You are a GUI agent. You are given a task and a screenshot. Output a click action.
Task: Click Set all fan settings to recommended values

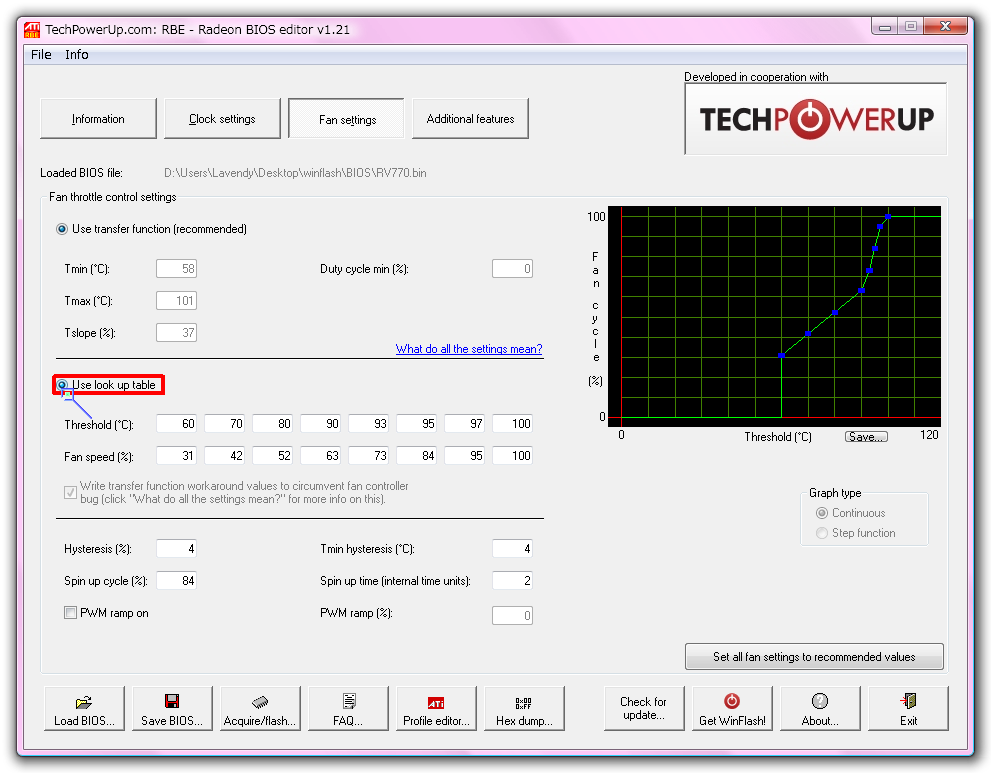coord(814,657)
